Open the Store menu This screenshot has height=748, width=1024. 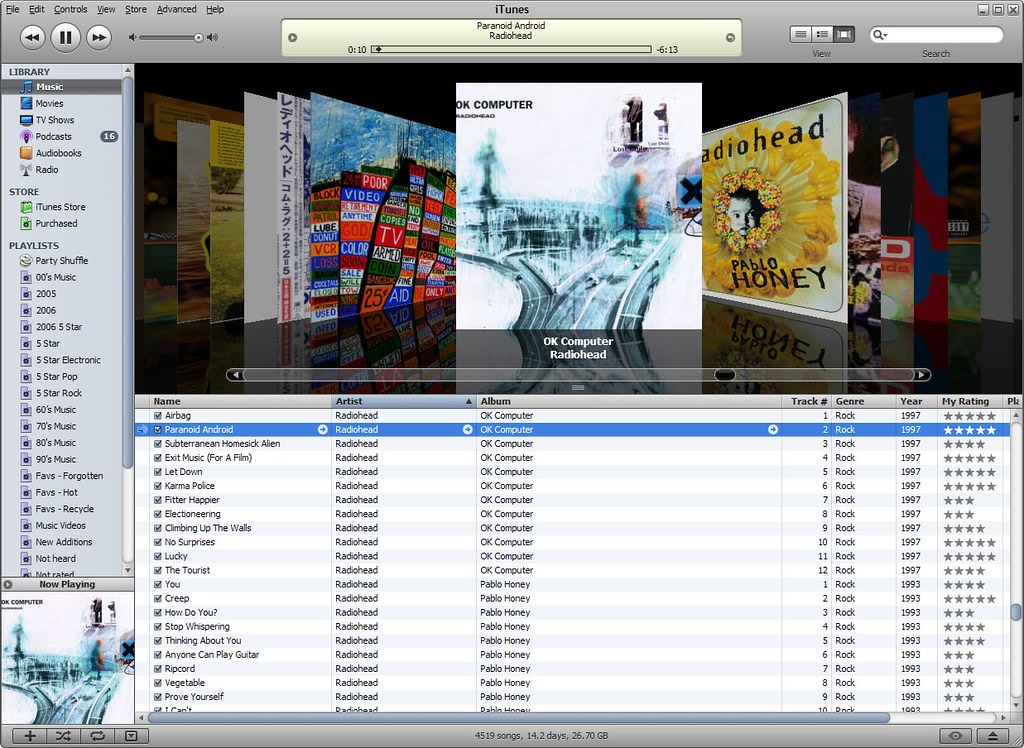[x=136, y=9]
